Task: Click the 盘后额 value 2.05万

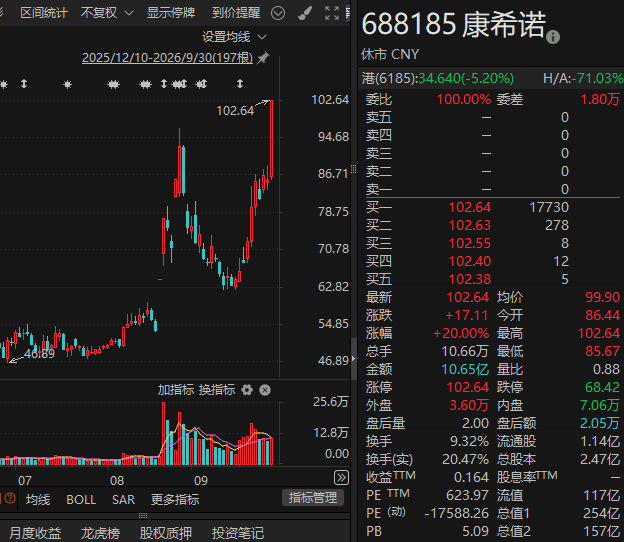Action: pyautogui.click(x=600, y=423)
